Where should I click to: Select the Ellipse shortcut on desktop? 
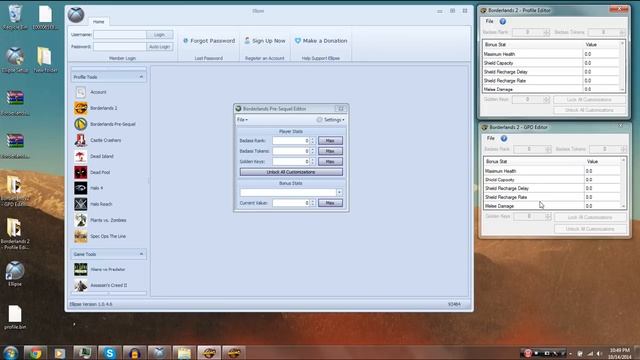click(15, 274)
